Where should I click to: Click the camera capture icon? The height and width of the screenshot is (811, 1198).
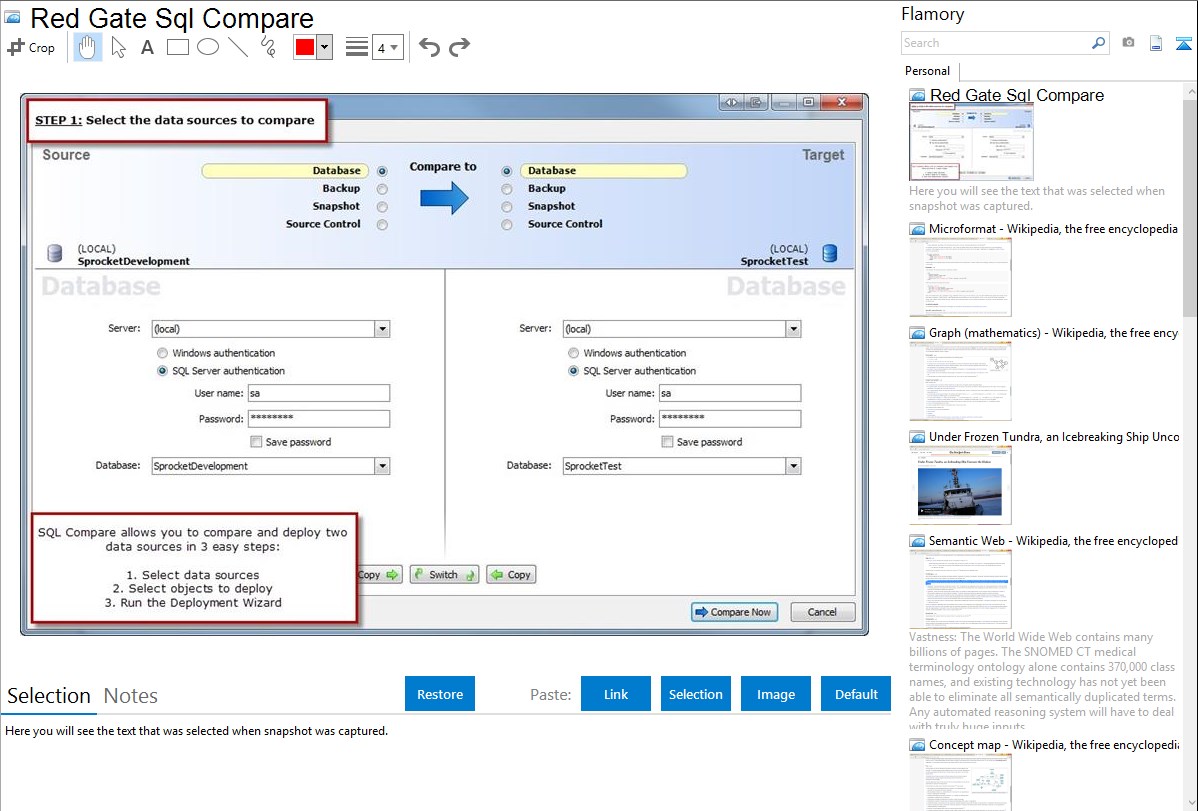point(1128,43)
